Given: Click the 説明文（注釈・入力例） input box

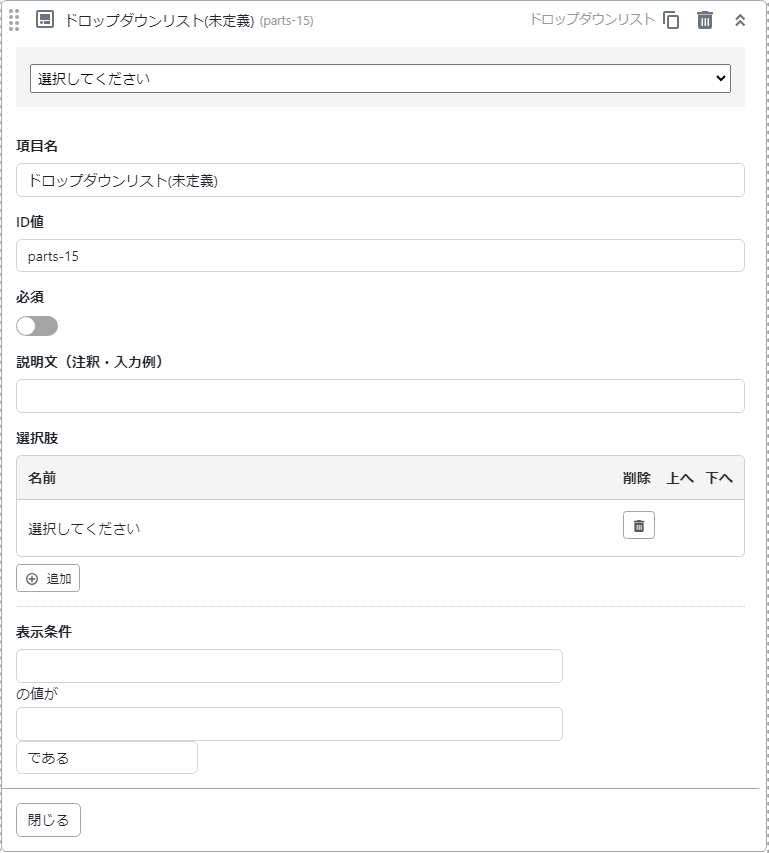Looking at the screenshot, I should pyautogui.click(x=380, y=396).
